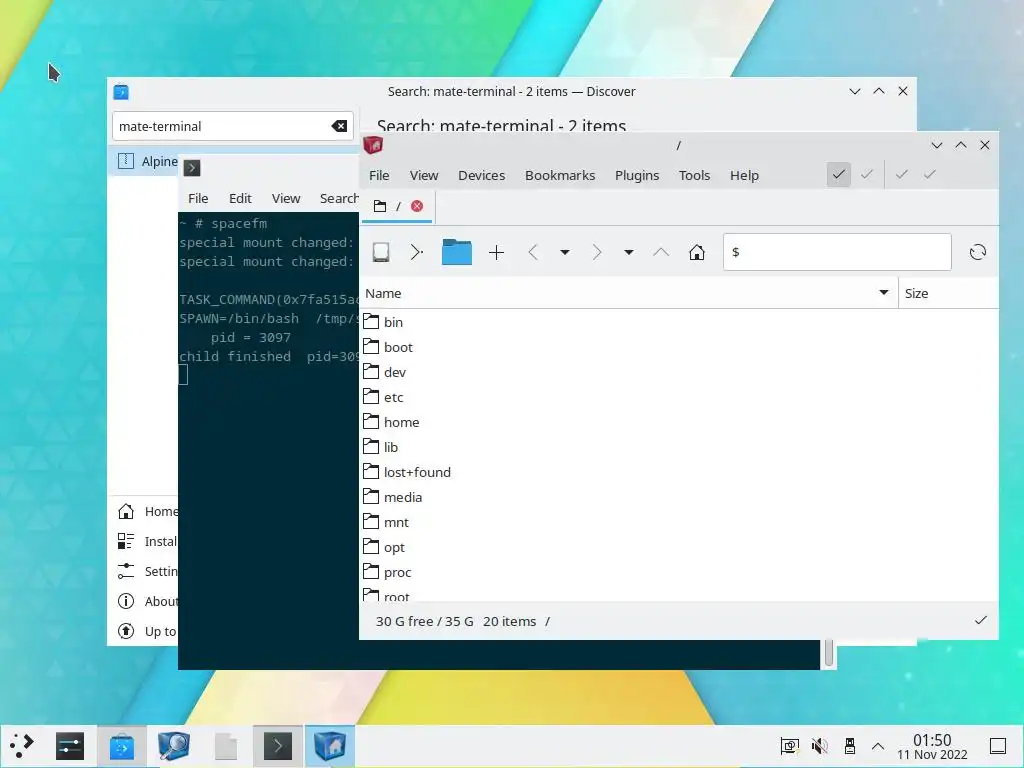Image resolution: width=1024 pixels, height=768 pixels.
Task: Toggle SpaceFM panel 1 checkmark button
Action: point(839,174)
